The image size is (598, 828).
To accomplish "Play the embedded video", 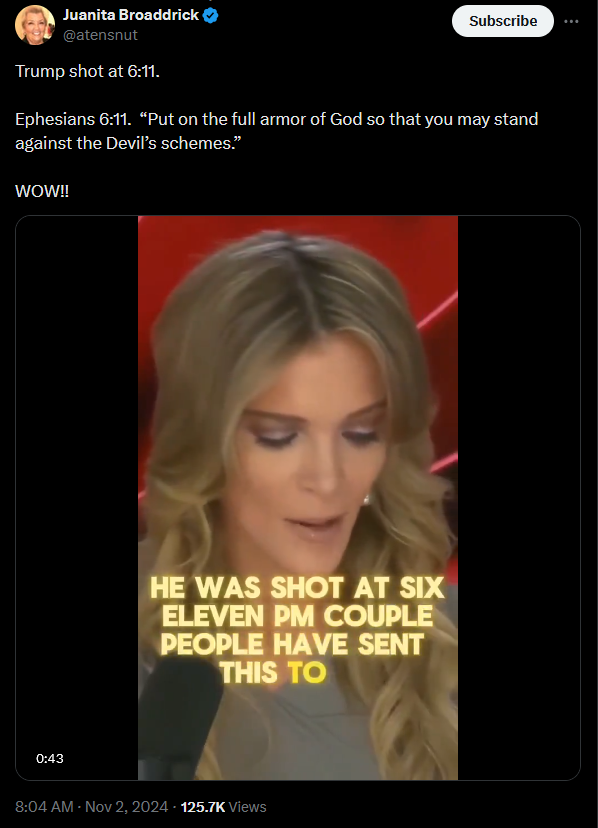I will (298, 497).
